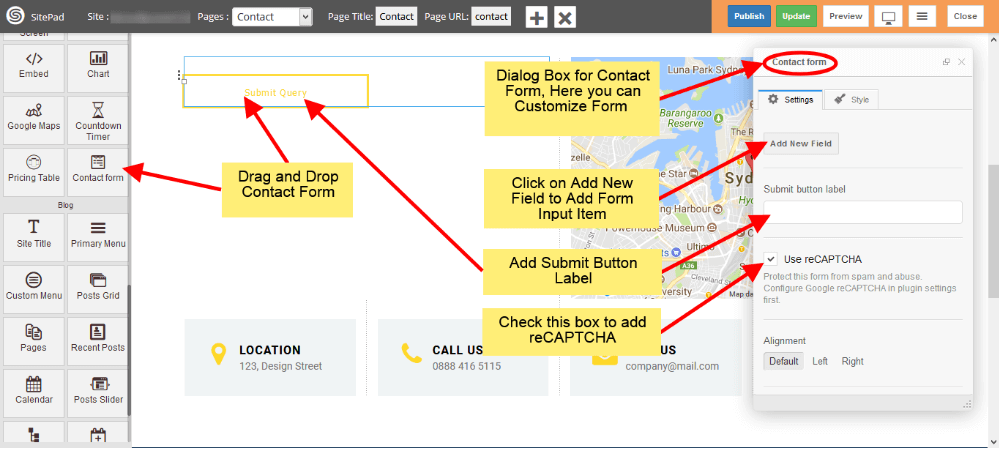
Task: Click the dialog resize grip corner
Action: click(967, 404)
